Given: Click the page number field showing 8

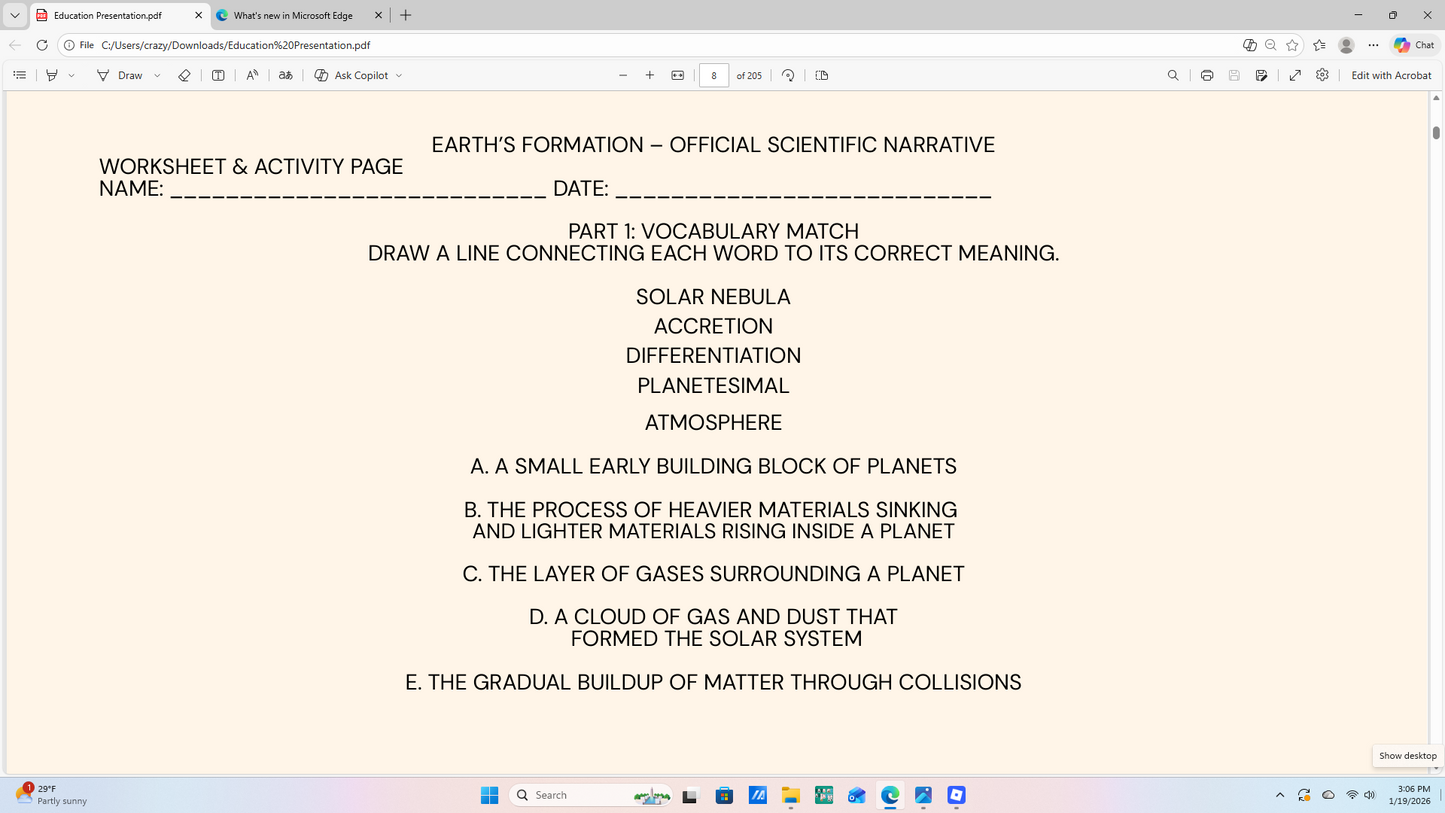Looking at the screenshot, I should click(714, 75).
